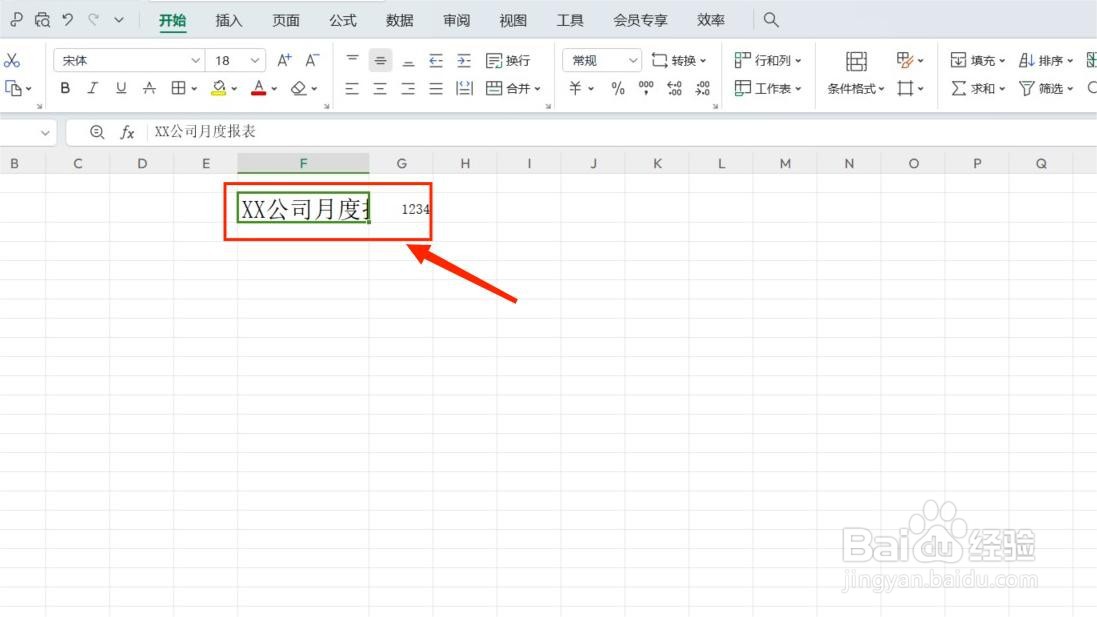Click the Eraser clear icon
Screen dimensions: 1097x617
coord(299,88)
